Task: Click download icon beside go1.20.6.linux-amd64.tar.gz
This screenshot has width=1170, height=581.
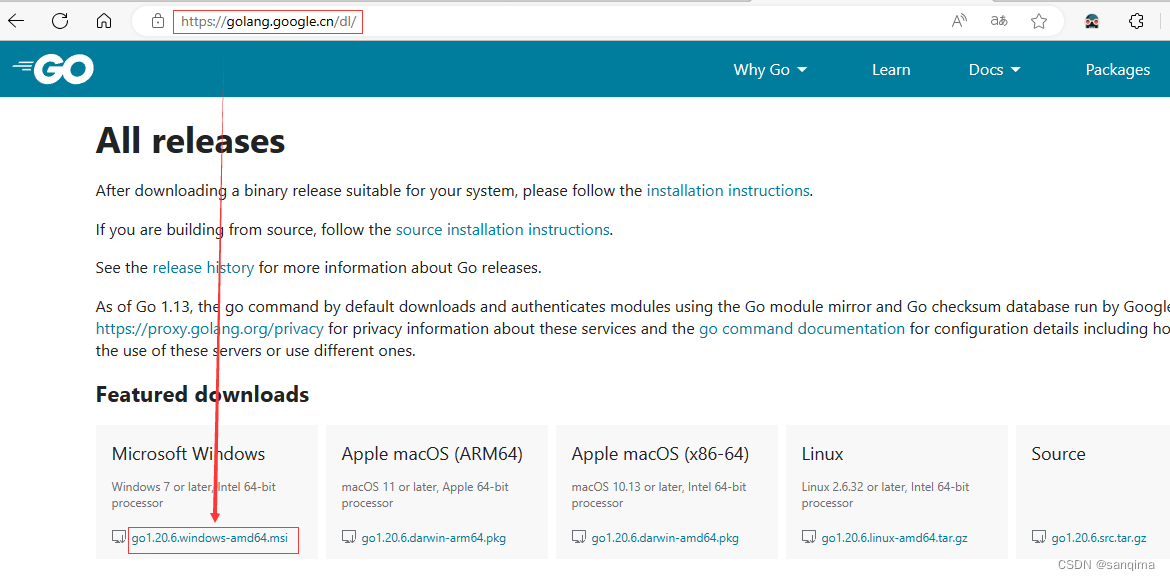Action: click(808, 537)
